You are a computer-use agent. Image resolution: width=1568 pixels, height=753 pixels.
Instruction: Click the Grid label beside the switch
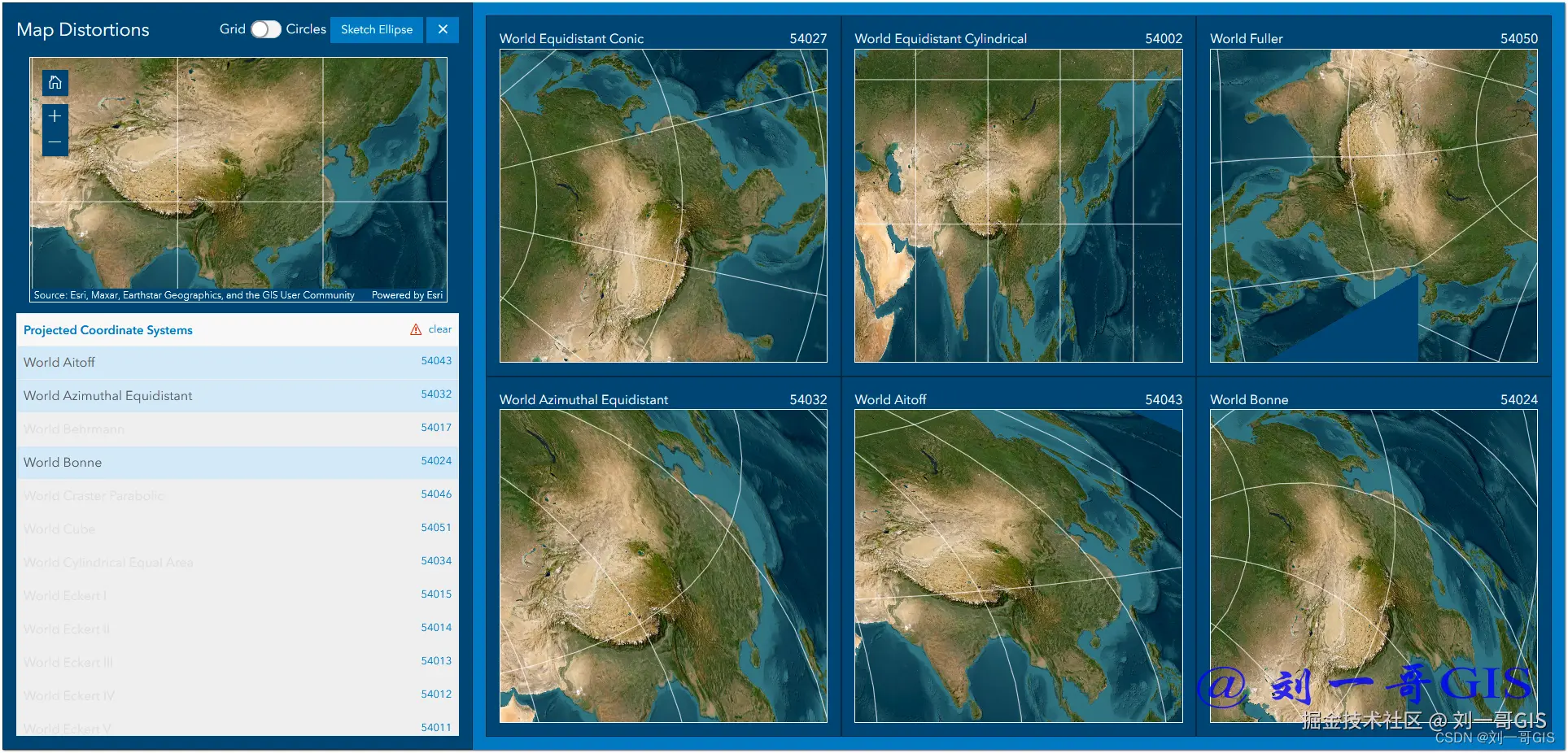point(233,29)
